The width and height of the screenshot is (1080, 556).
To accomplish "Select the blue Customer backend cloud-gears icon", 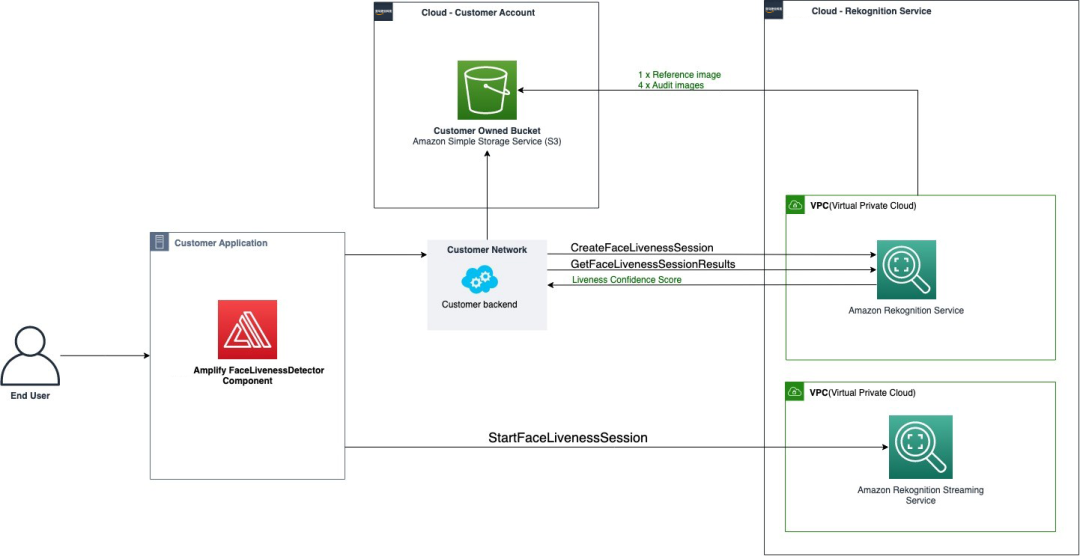I will [x=481, y=279].
